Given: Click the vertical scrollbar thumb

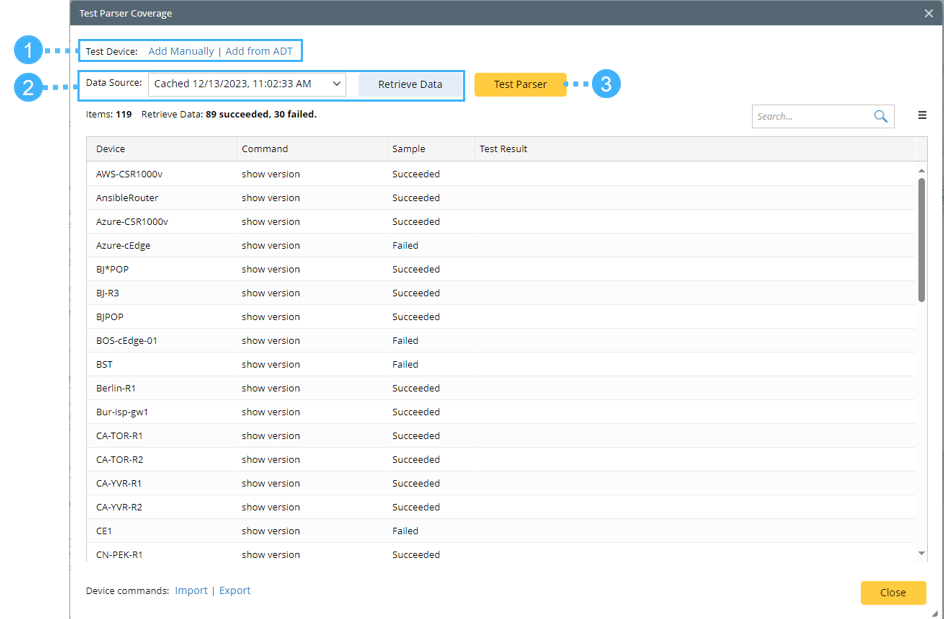Looking at the screenshot, I should point(921,240).
